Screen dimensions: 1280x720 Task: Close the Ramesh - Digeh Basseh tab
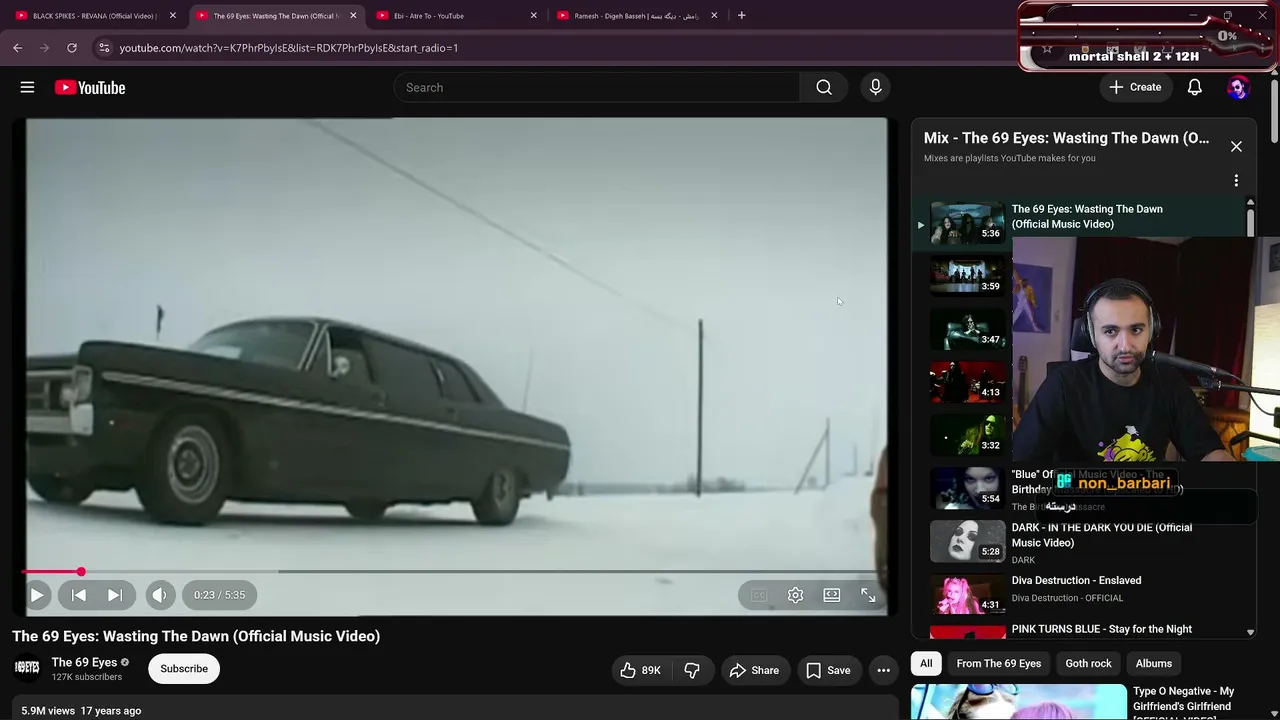click(x=714, y=16)
